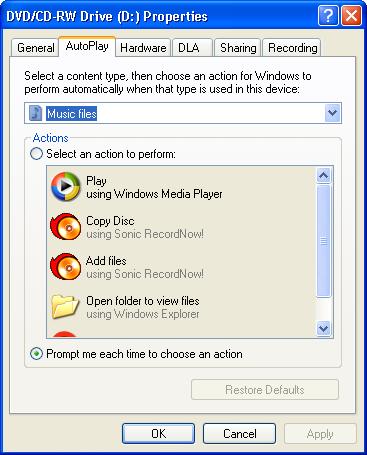The width and height of the screenshot is (367, 455).
Task: Switch to the AutoPlay tab
Action: [87, 46]
